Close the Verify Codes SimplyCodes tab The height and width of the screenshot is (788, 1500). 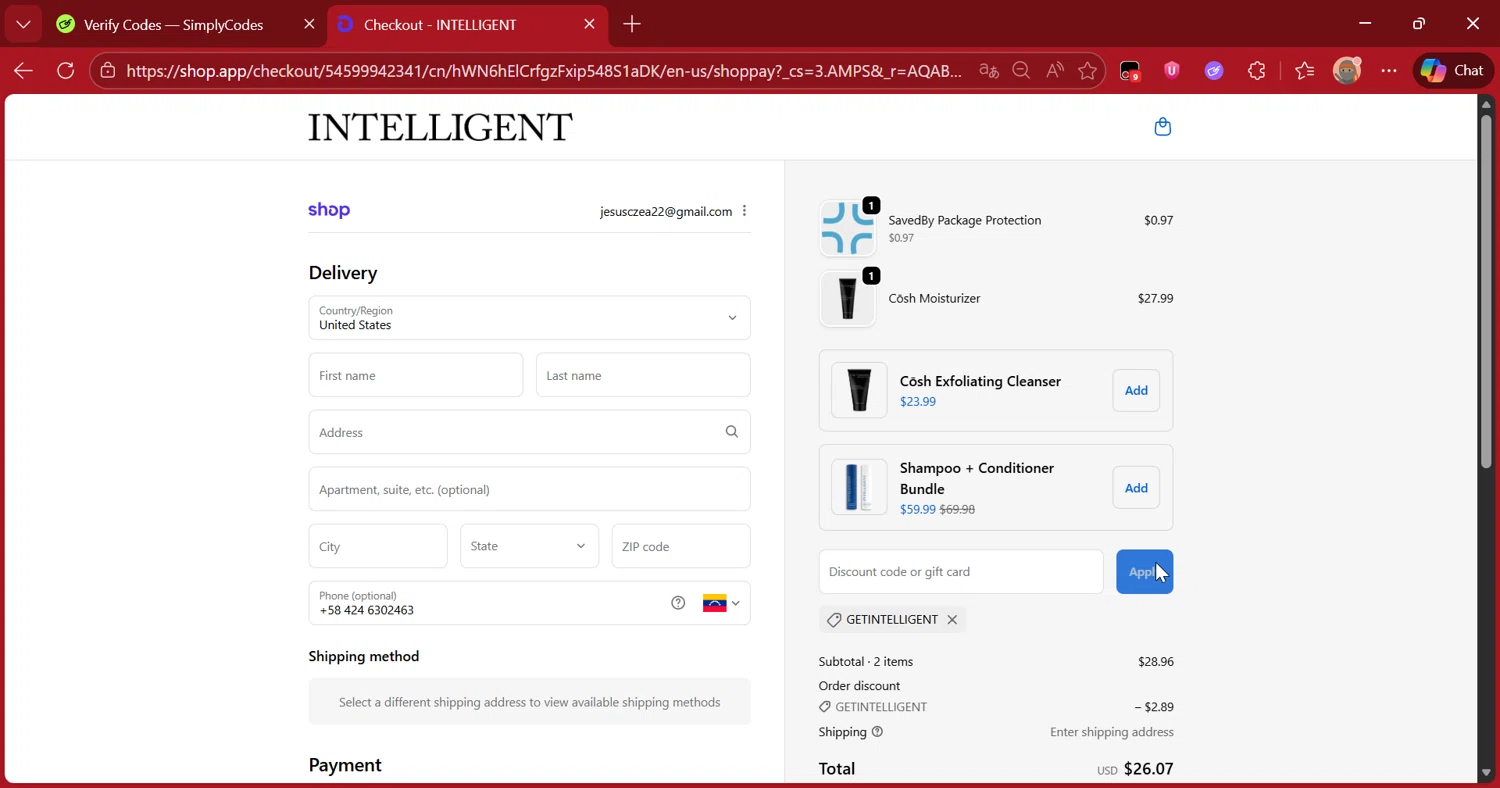pos(309,24)
